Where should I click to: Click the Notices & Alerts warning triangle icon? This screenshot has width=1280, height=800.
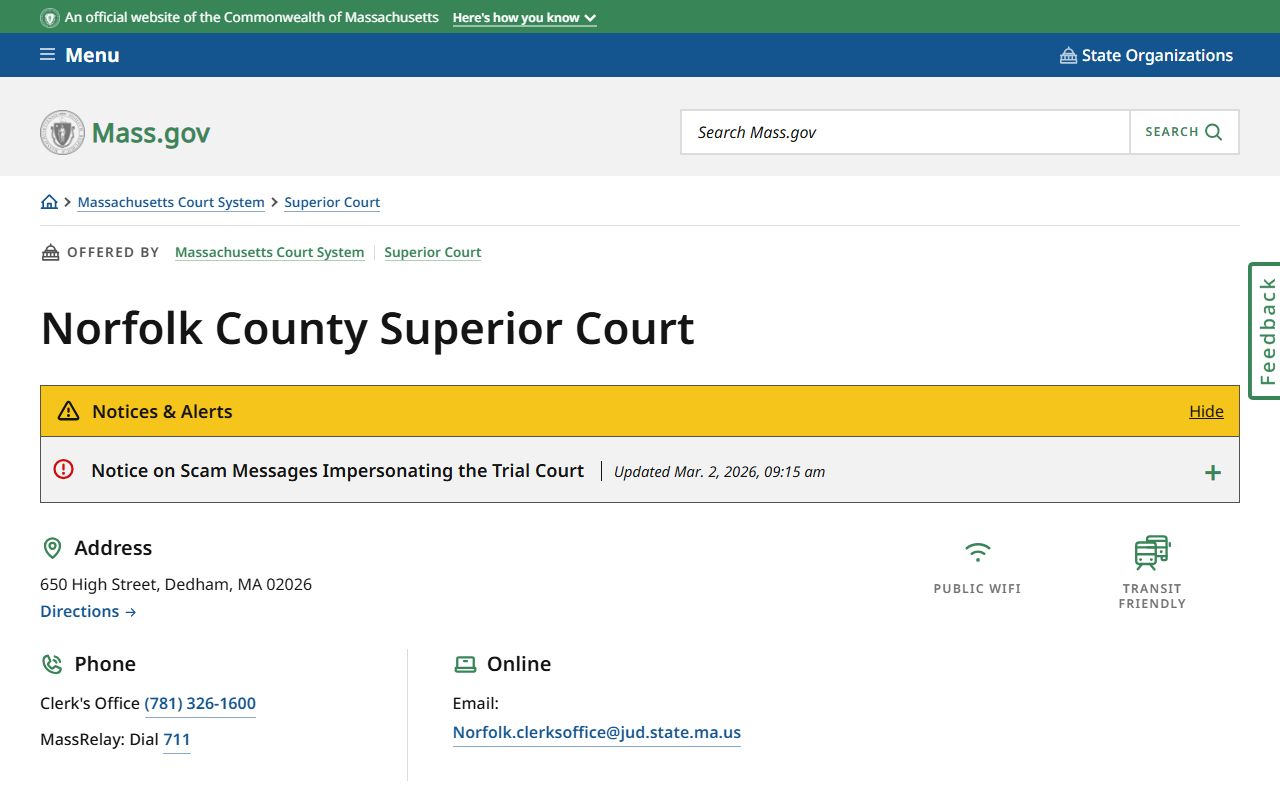click(x=68, y=411)
